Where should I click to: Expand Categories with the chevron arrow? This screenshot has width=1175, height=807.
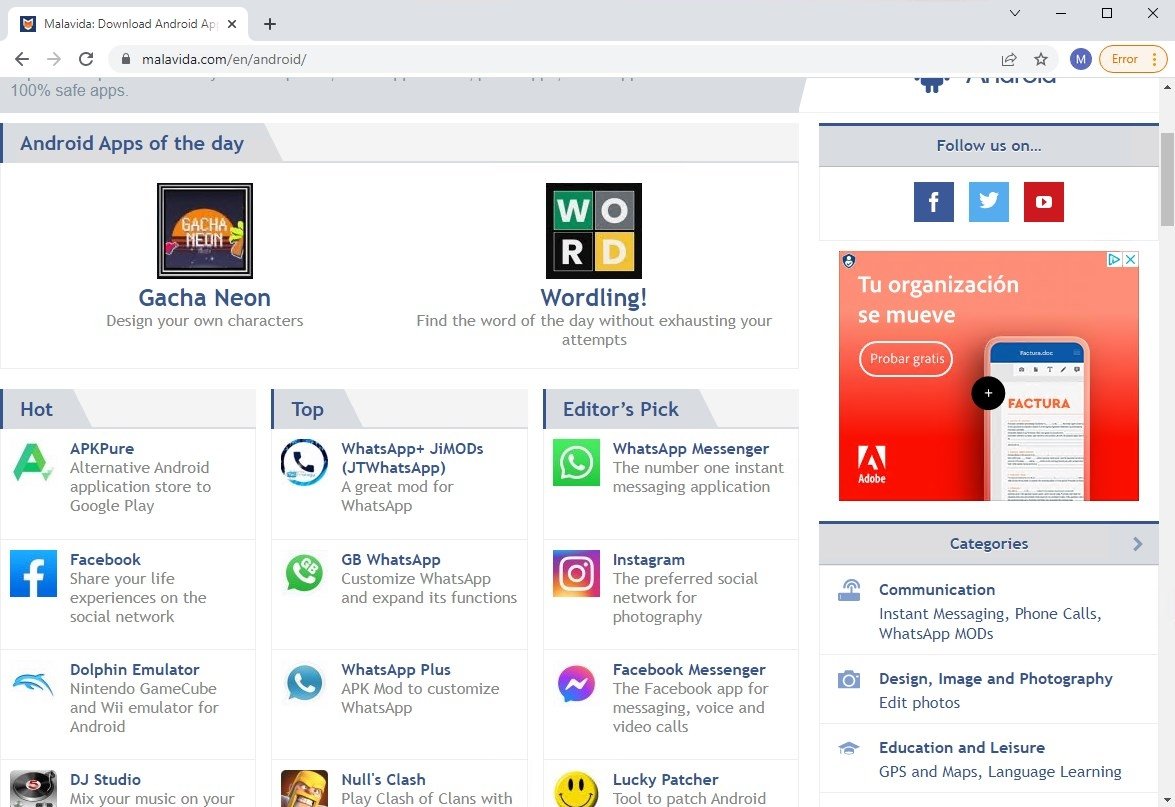pos(1138,544)
